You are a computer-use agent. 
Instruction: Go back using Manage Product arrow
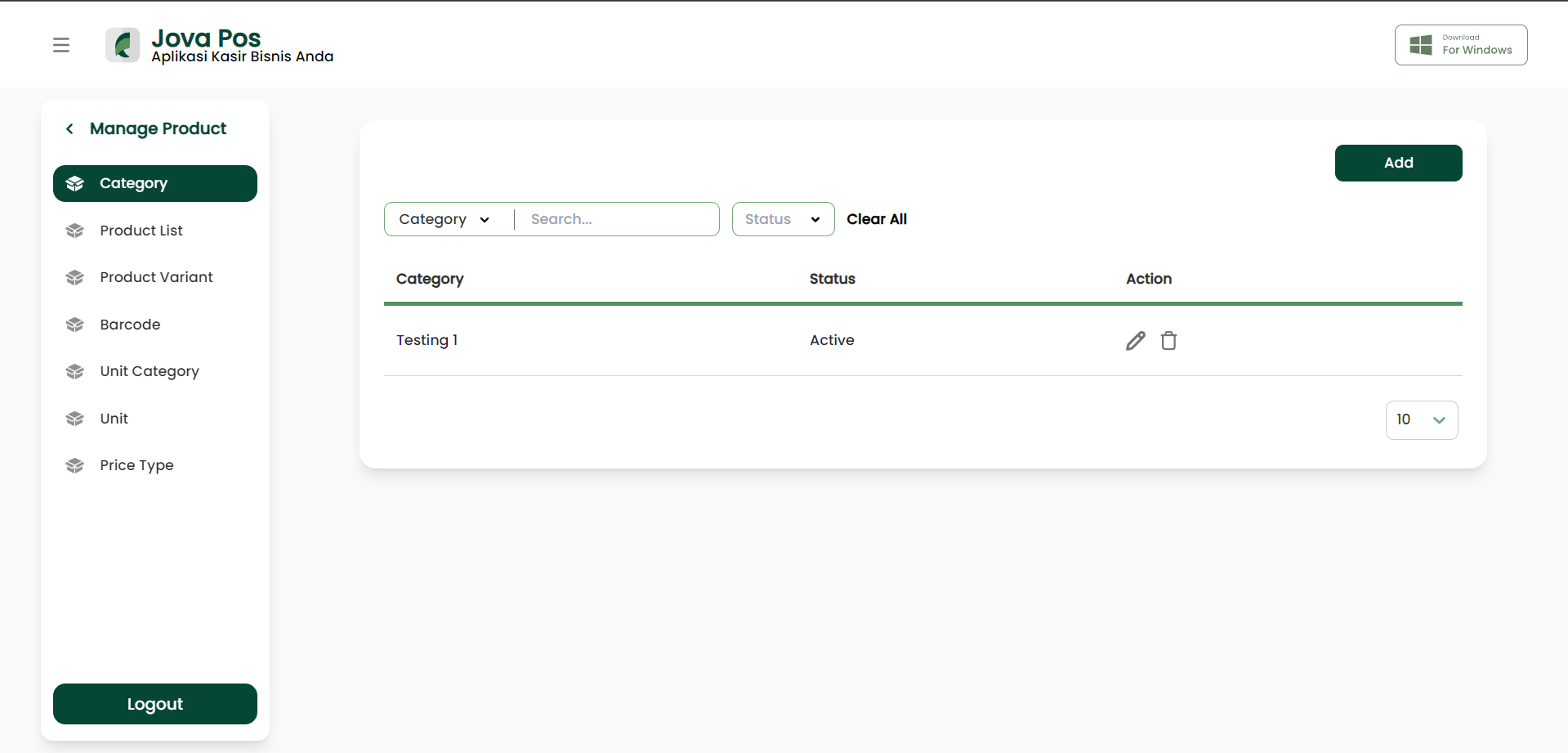[x=70, y=128]
